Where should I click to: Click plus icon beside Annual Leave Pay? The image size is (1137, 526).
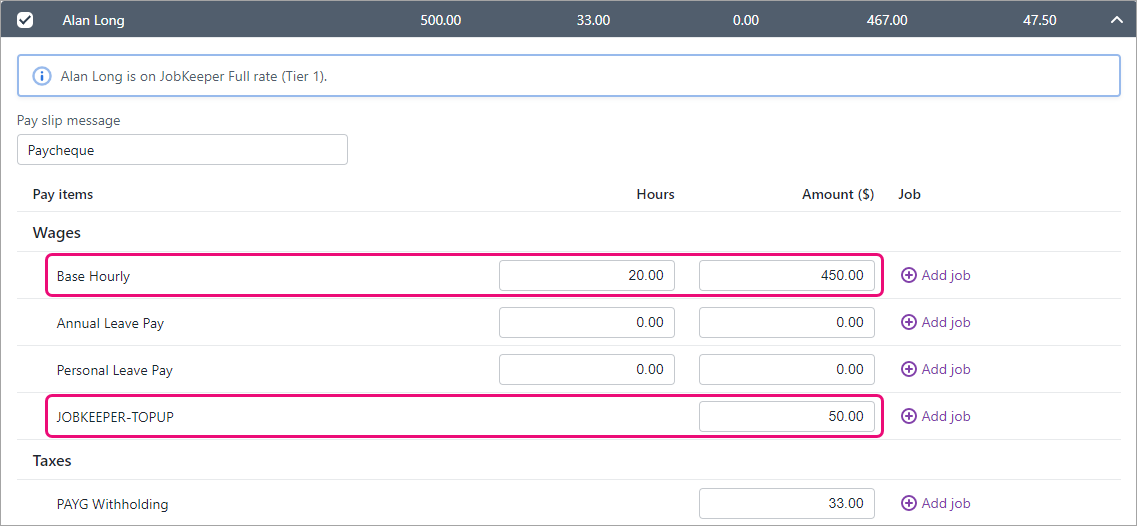(x=908, y=322)
